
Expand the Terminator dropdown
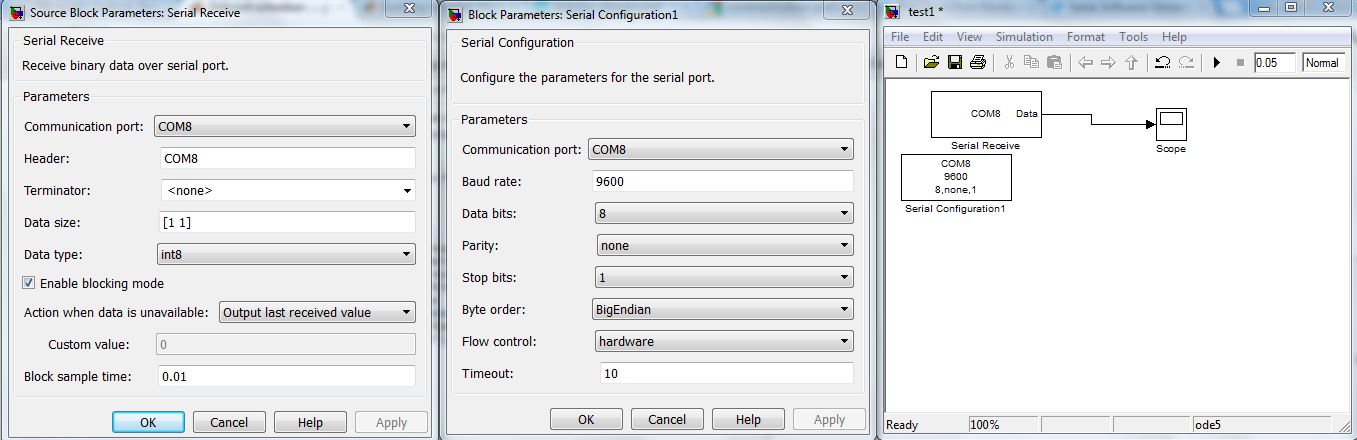(x=288, y=190)
